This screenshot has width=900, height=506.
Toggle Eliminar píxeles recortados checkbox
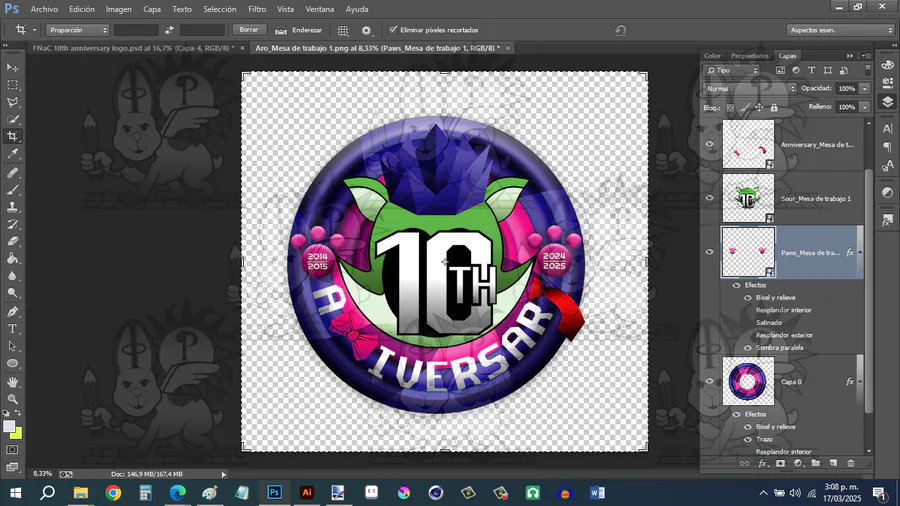coord(393,30)
